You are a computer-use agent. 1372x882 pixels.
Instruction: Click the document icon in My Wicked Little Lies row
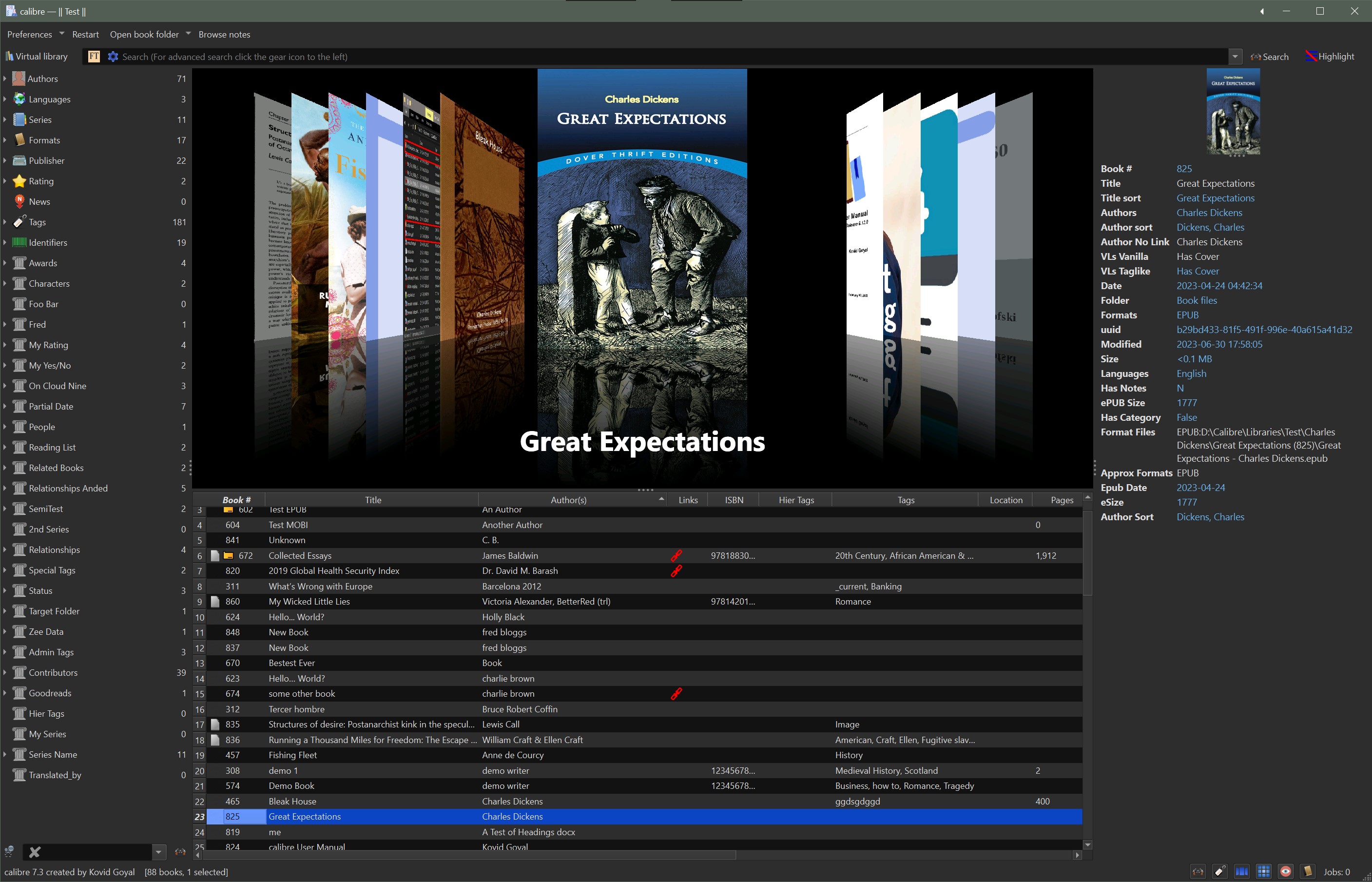[214, 601]
